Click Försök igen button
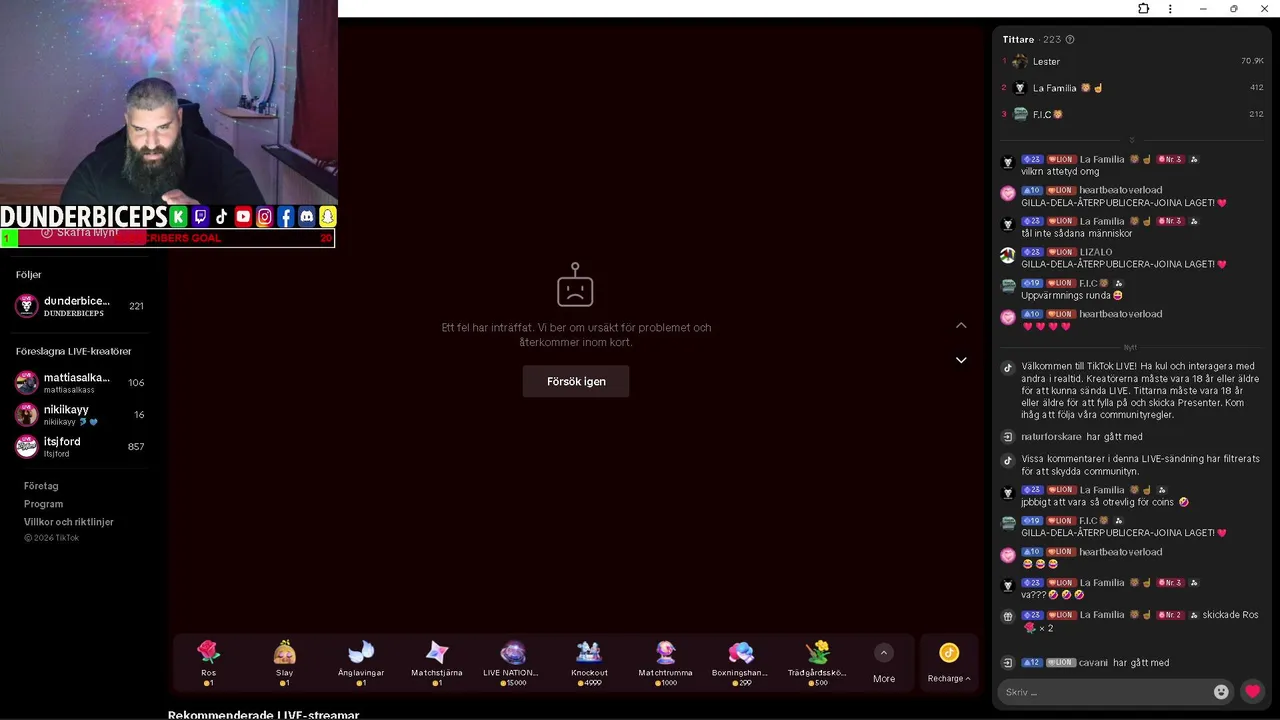This screenshot has height=720, width=1280. 576,381
